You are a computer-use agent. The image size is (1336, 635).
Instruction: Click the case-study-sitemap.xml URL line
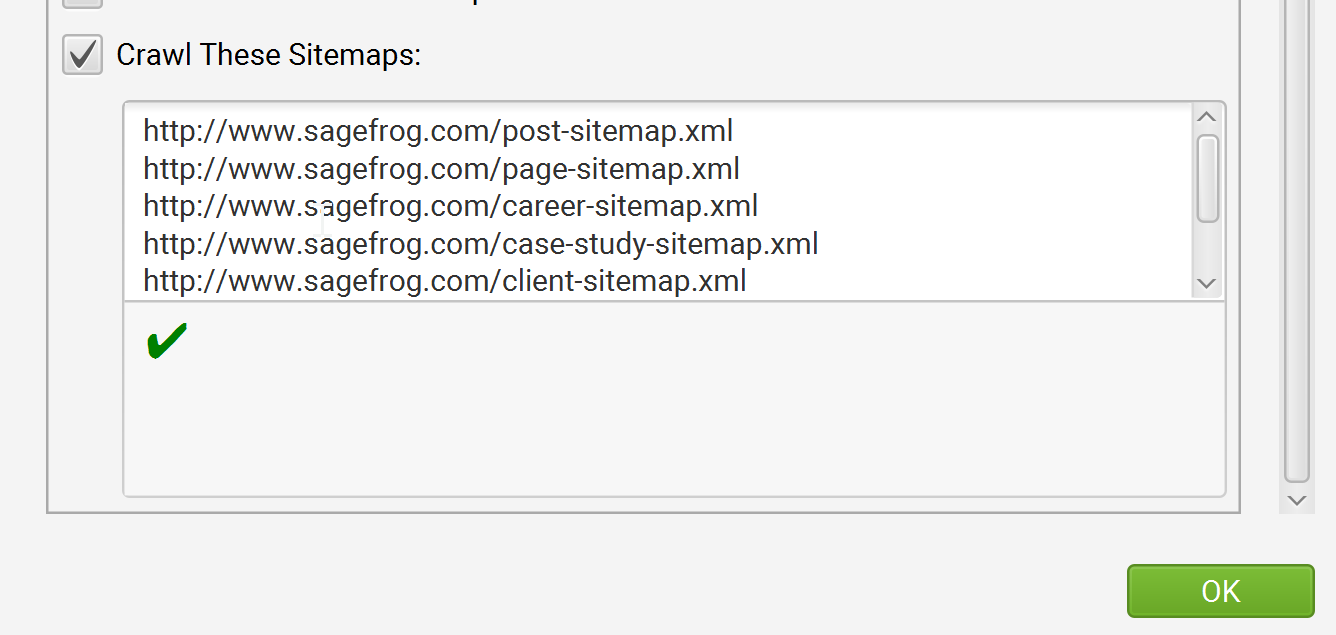(x=480, y=243)
